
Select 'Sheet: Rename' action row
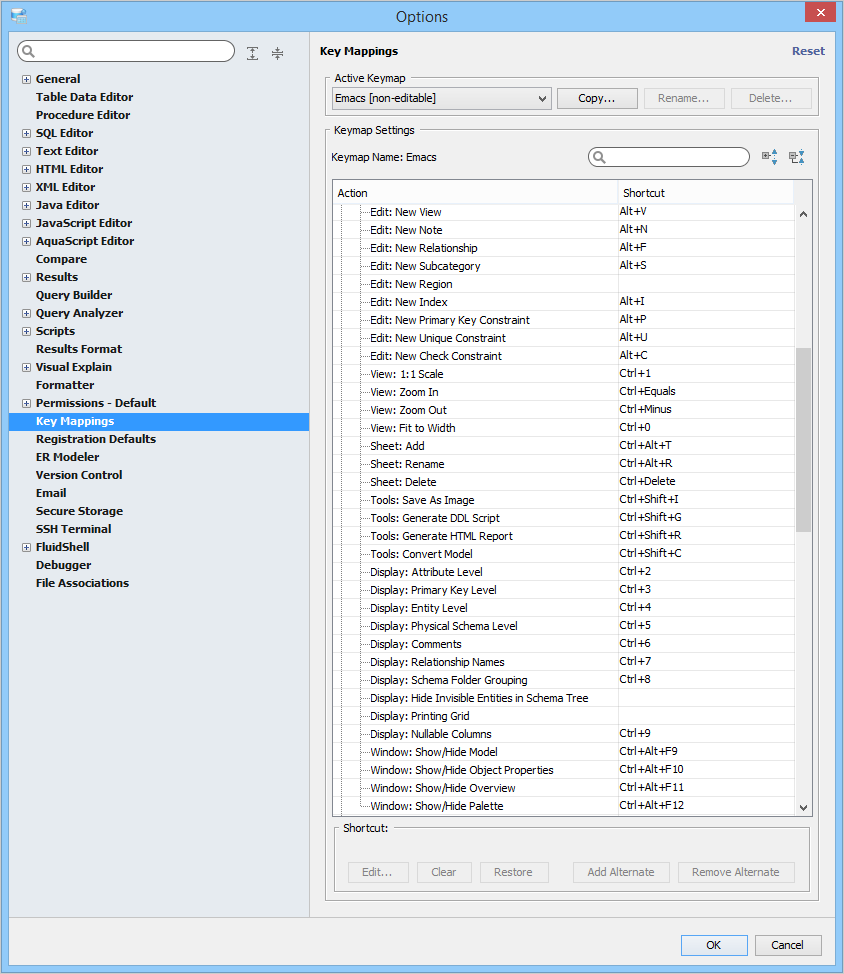[x=564, y=465]
